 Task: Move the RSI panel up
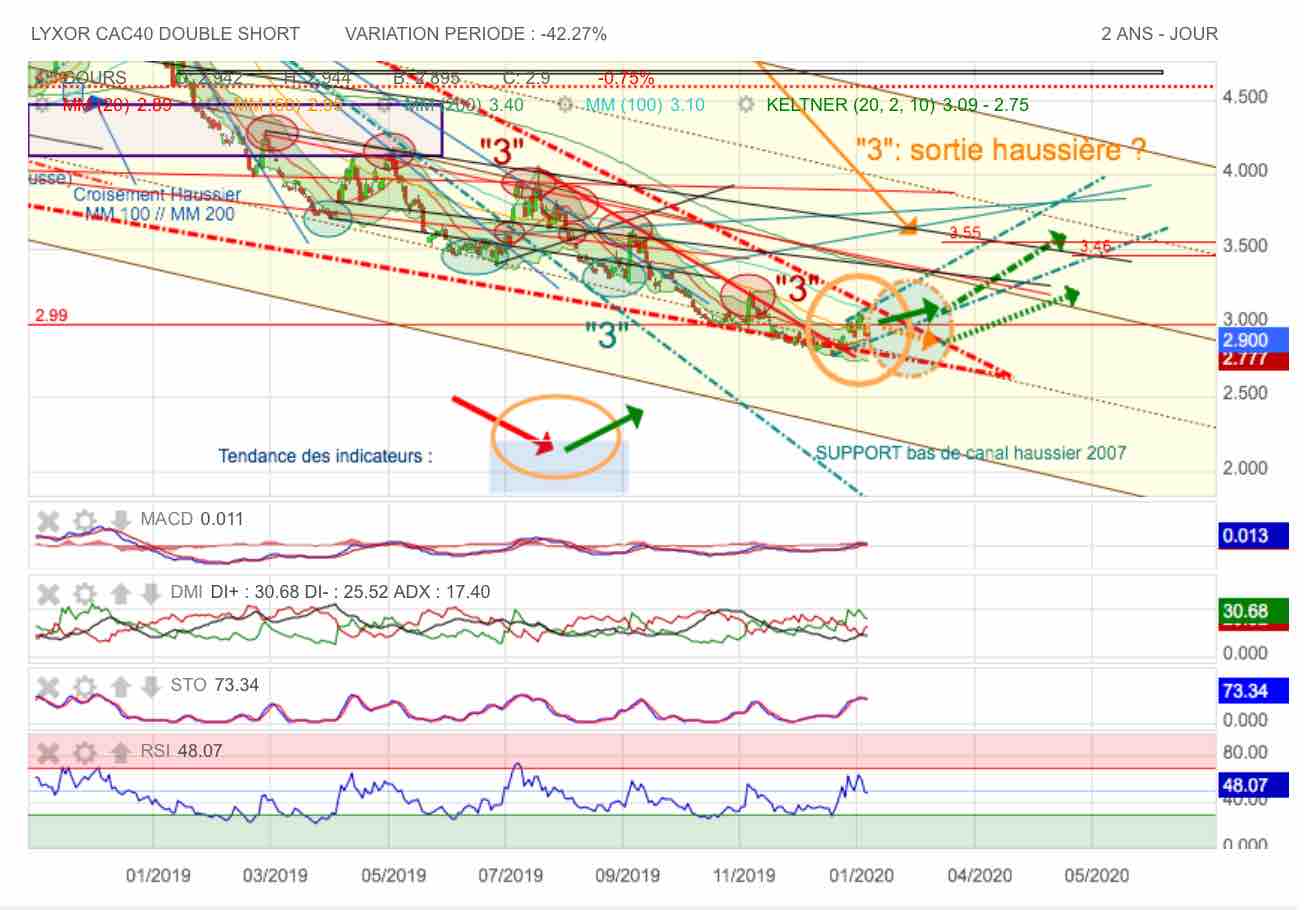click(120, 752)
